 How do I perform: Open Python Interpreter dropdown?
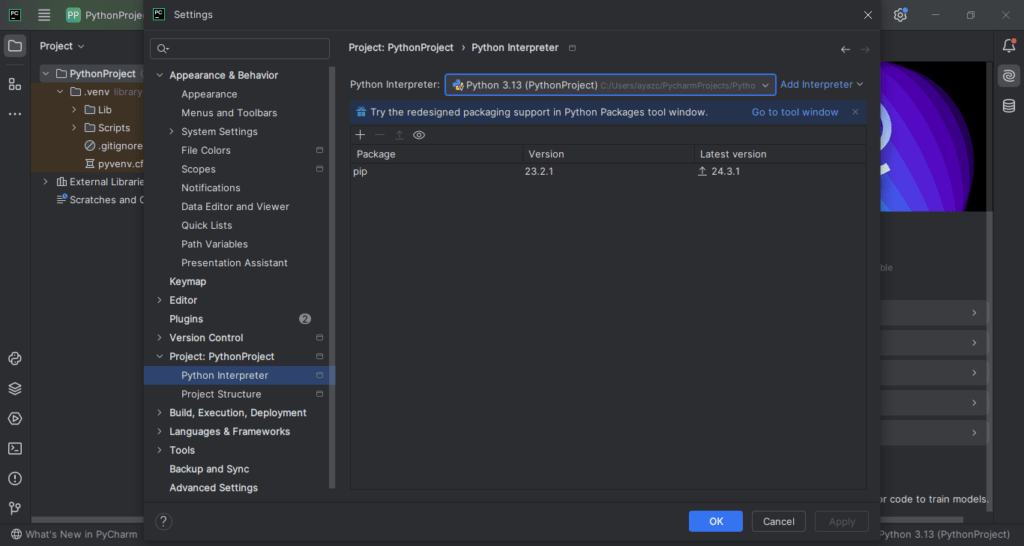click(611, 85)
